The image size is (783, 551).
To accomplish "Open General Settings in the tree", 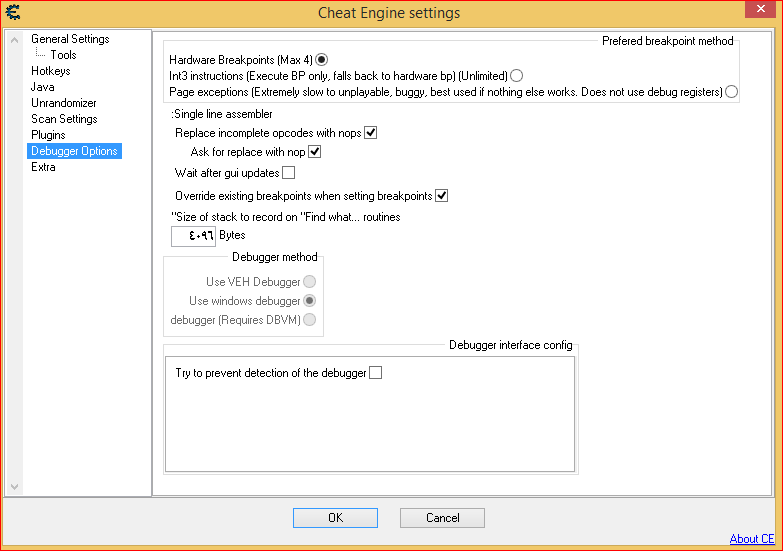I will pyautogui.click(x=70, y=39).
